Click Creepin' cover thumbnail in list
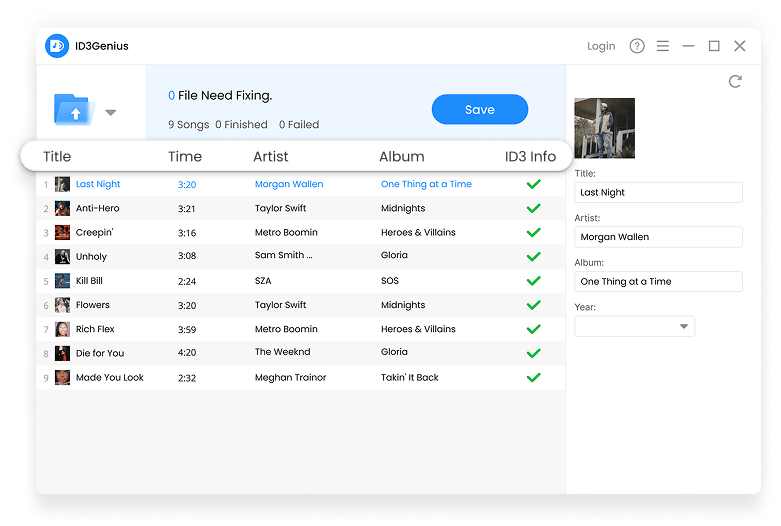Image resolution: width=781 pixels, height=526 pixels. (x=62, y=233)
